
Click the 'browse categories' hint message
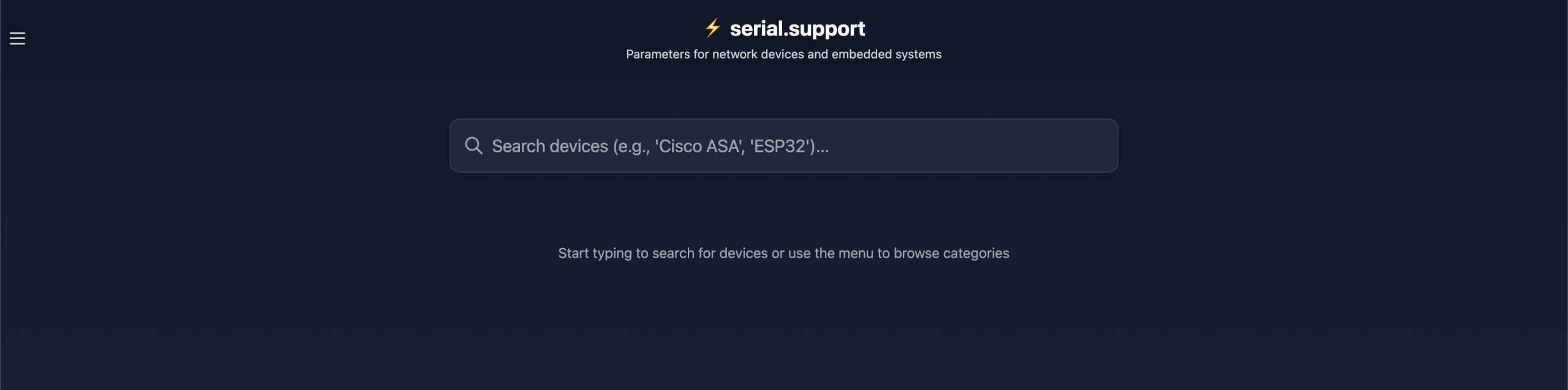click(783, 253)
